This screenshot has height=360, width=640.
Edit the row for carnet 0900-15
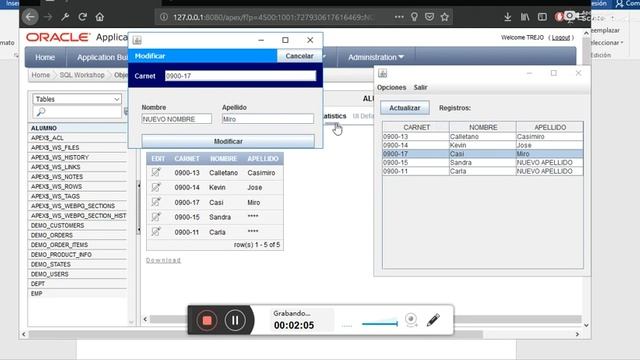(156, 217)
